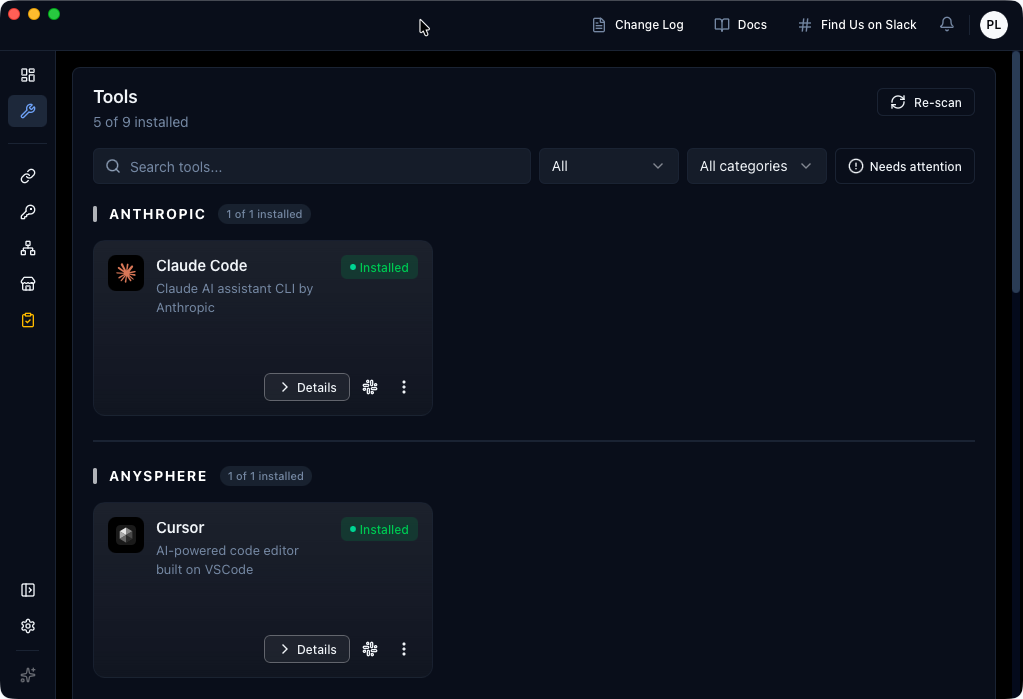Click the ANYSPHERE section heading

tap(158, 476)
